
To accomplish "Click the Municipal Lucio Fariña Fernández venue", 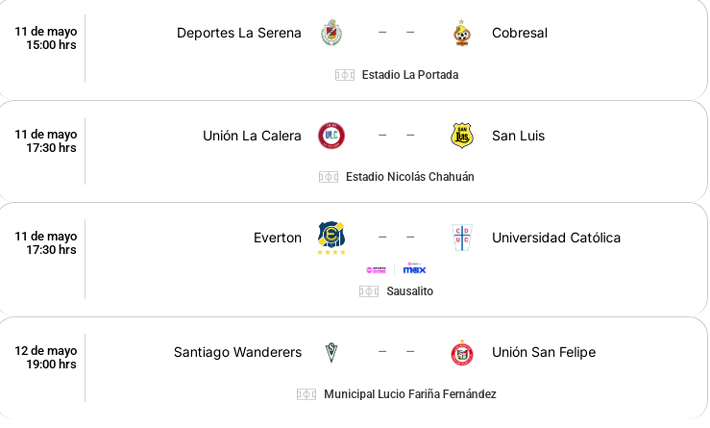I will click(410, 394).
